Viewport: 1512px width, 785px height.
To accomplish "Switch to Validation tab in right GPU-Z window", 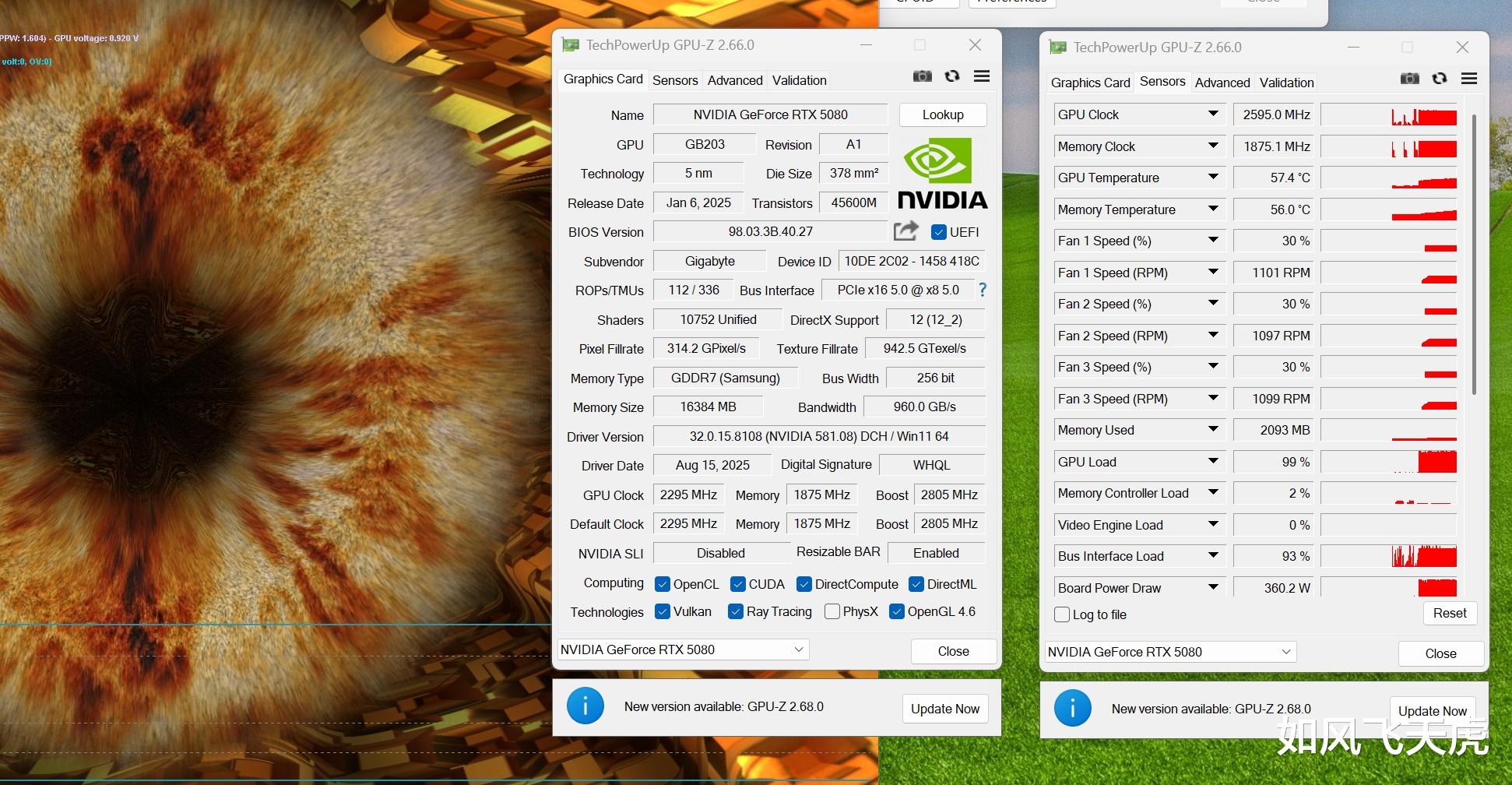I will [1287, 83].
